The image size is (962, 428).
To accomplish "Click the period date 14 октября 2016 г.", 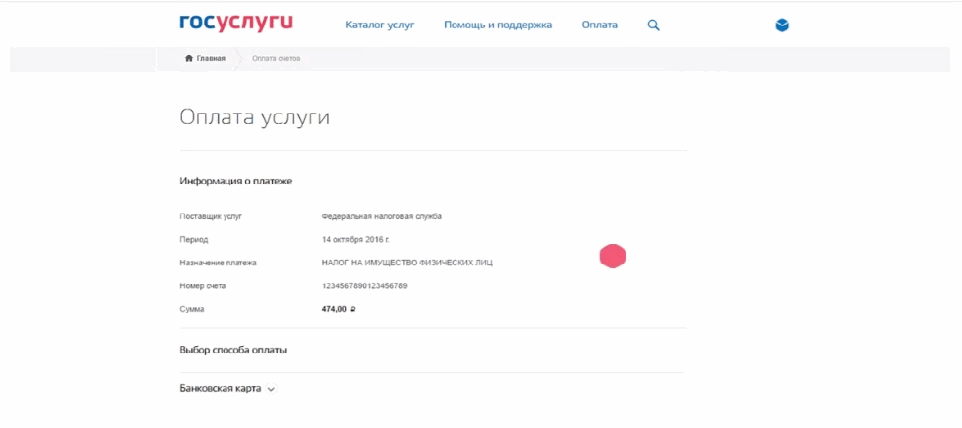I will point(355,239).
